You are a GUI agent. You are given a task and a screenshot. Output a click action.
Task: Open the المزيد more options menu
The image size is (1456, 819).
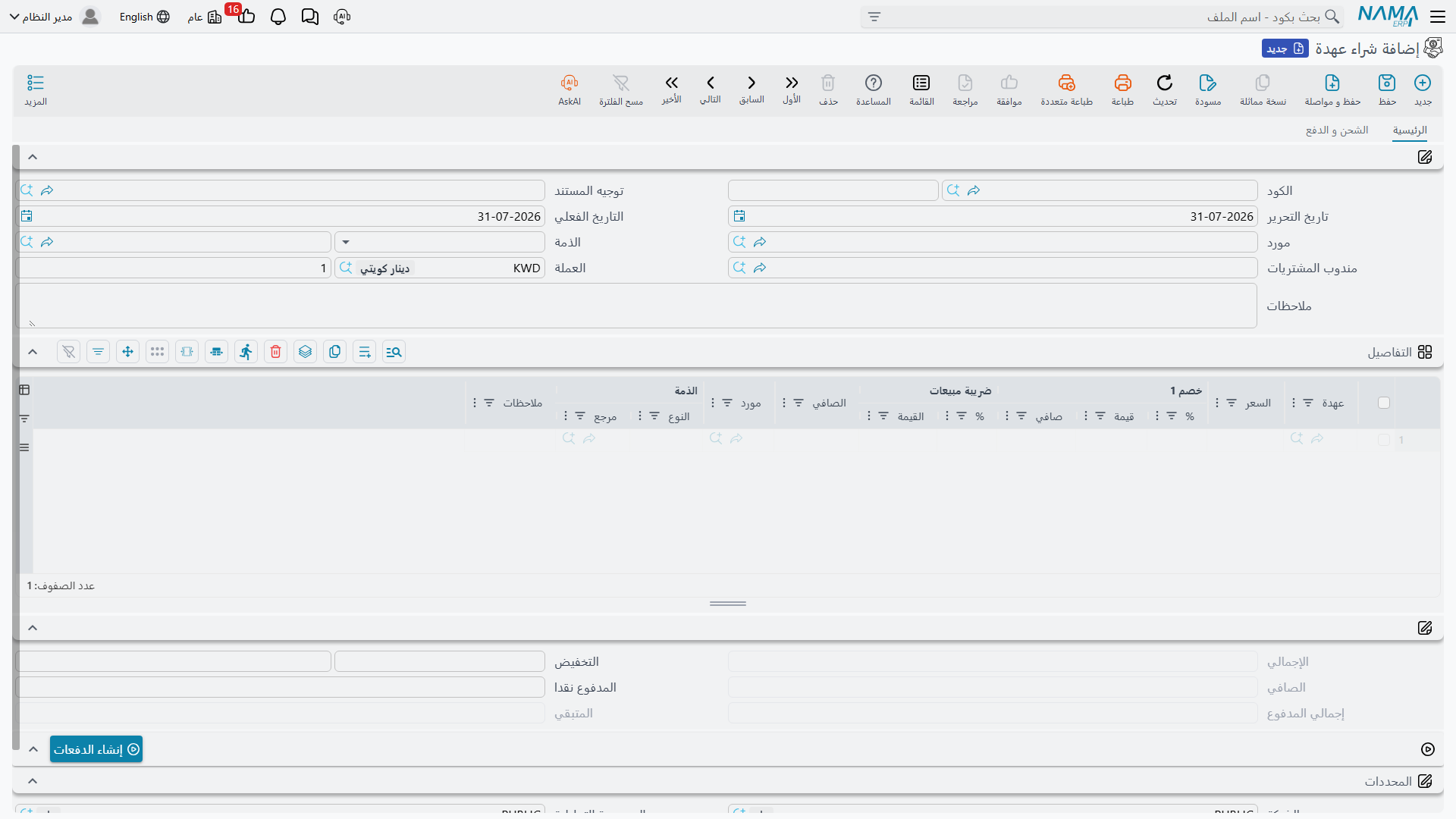pyautogui.click(x=36, y=83)
